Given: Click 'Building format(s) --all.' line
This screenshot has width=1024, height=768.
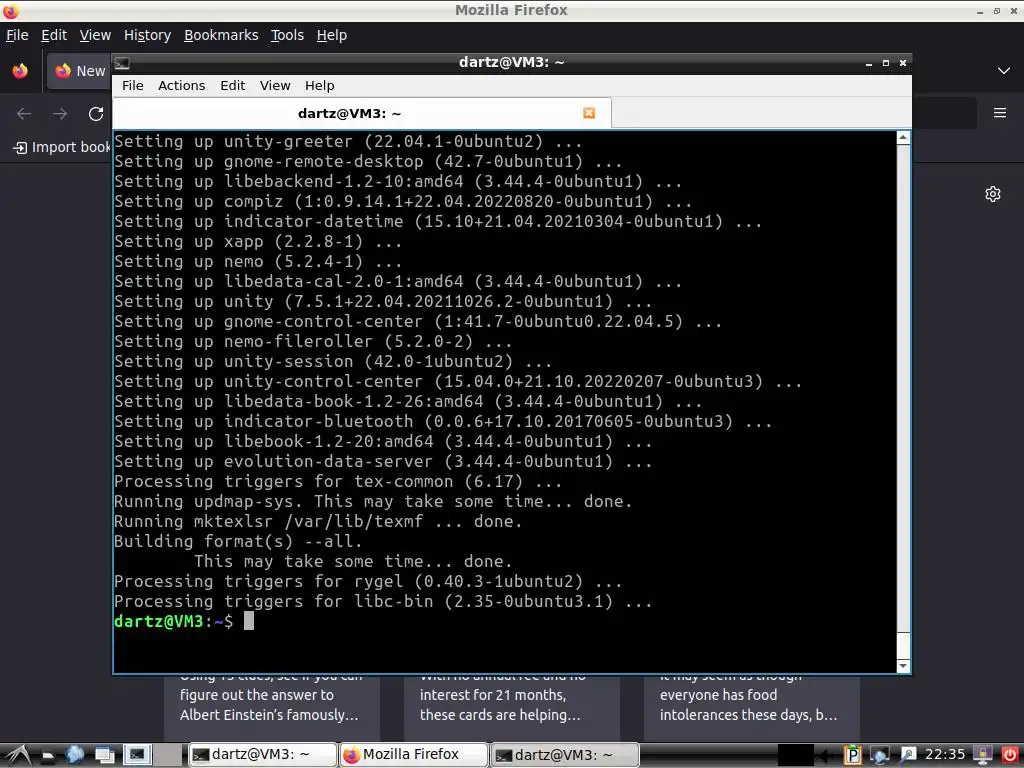Looking at the screenshot, I should coord(238,541).
